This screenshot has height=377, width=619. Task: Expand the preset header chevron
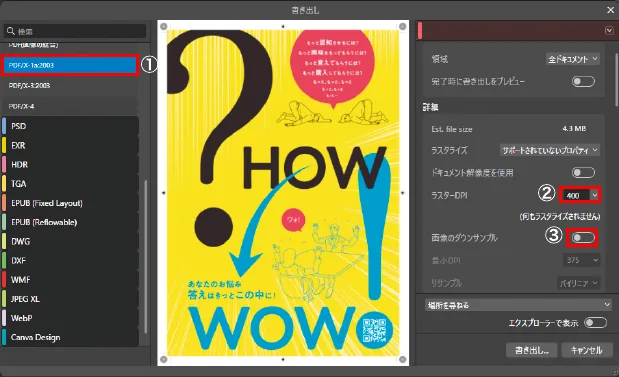pos(609,31)
